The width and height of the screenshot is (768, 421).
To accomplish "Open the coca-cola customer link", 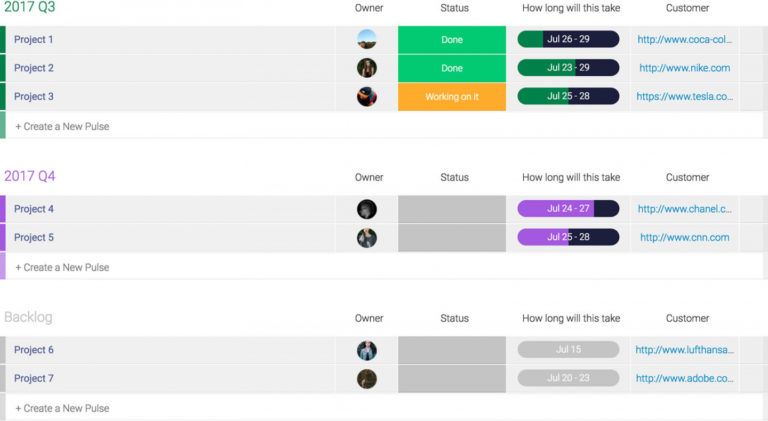I will (685, 40).
